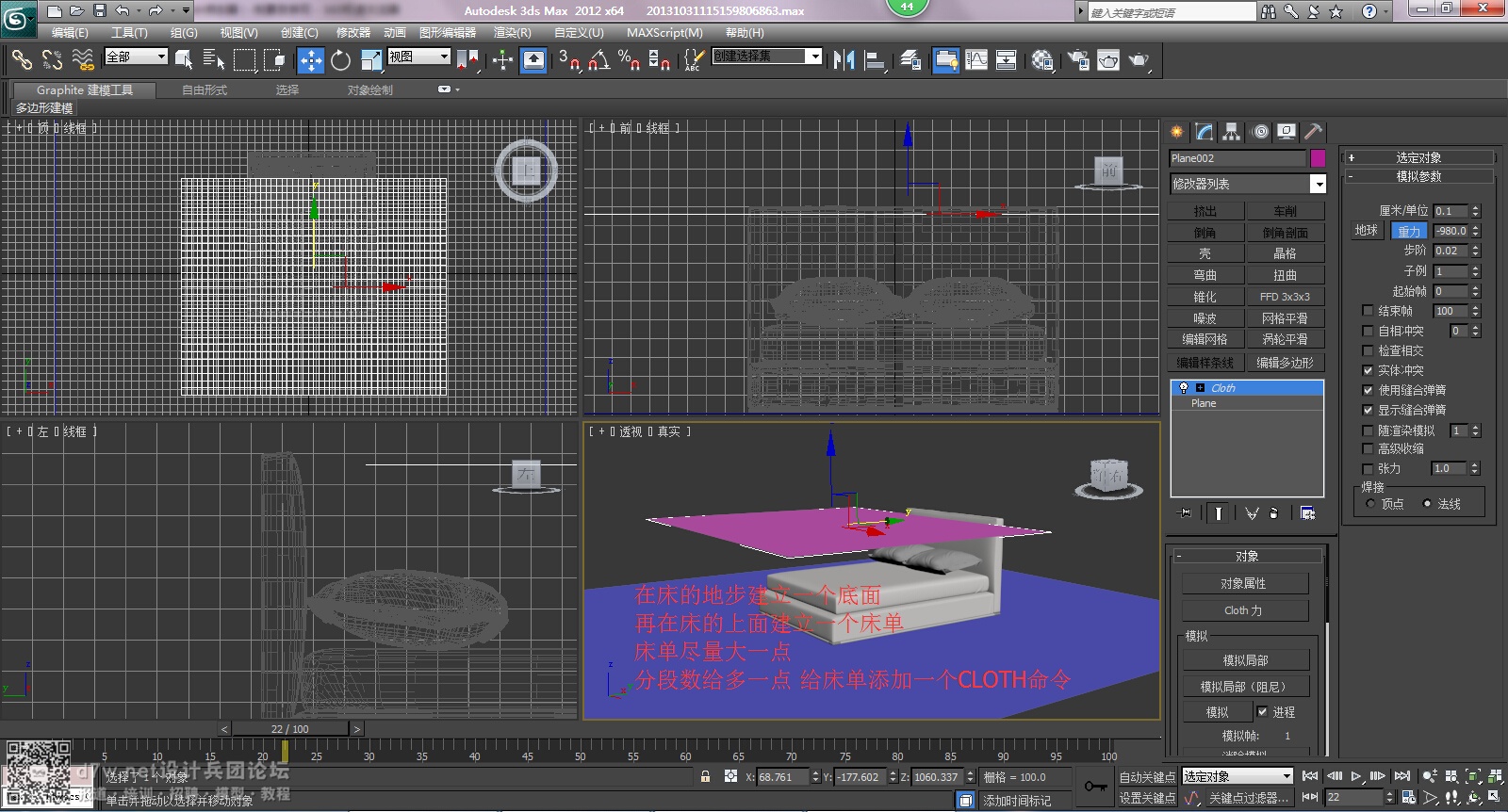This screenshot has height=812, width=1508.
Task: Select the Link tool in main toolbar
Action: pyautogui.click(x=21, y=60)
